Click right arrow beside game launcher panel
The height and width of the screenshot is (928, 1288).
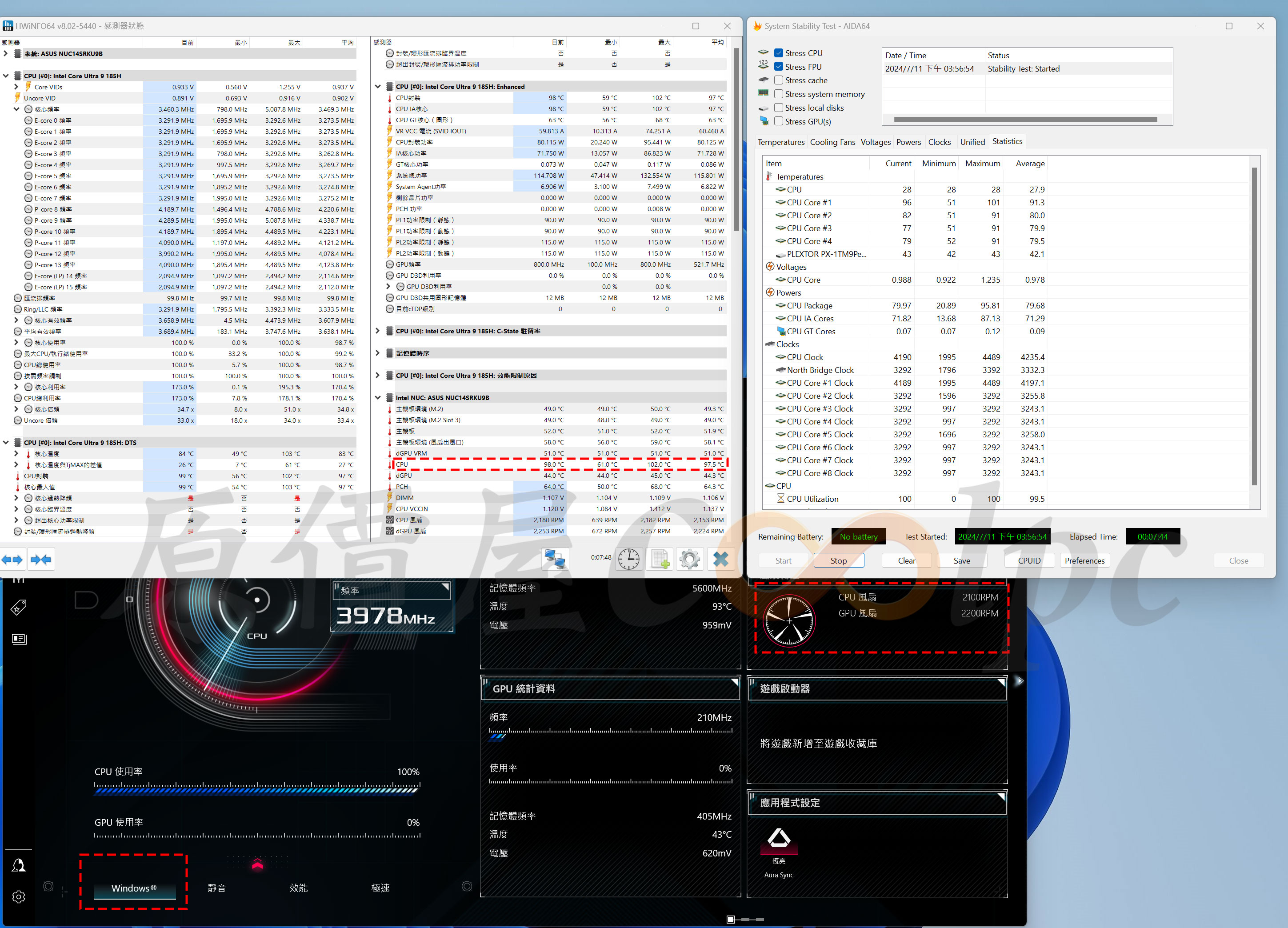click(1020, 680)
